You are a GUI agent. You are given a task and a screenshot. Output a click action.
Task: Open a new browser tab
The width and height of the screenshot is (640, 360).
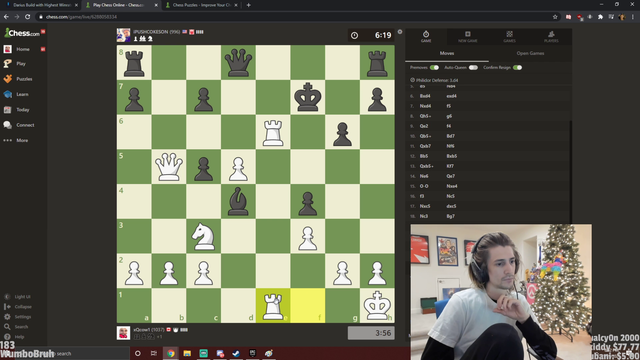(249, 5)
